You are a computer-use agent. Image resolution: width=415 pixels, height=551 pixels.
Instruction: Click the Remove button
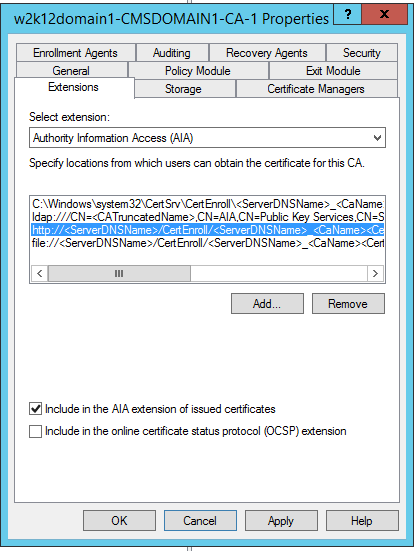click(x=348, y=304)
